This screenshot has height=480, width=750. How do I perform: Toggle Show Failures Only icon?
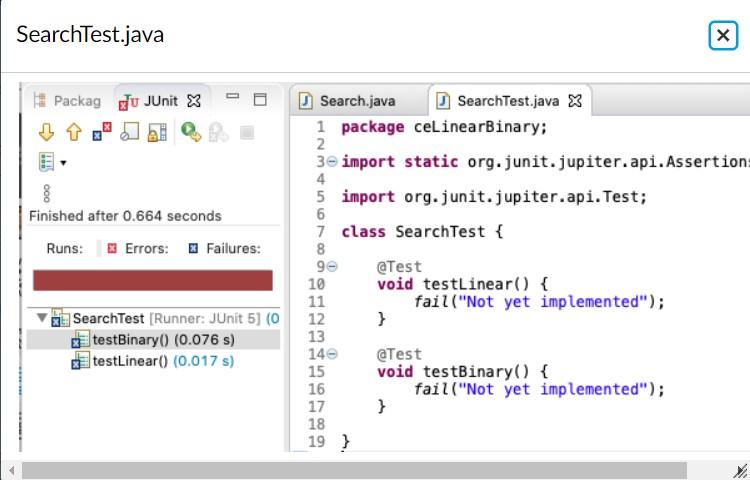102,132
